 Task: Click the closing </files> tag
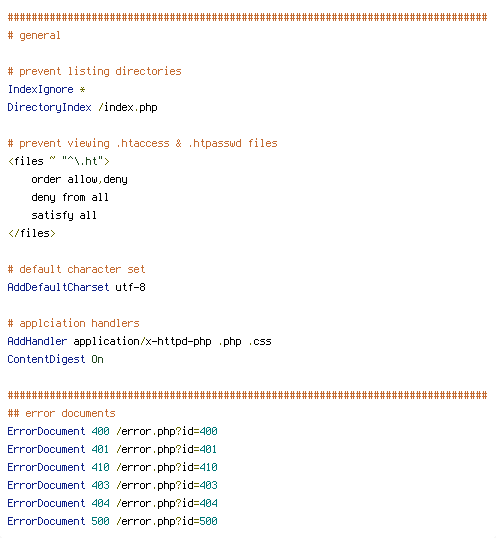[x=32, y=233]
